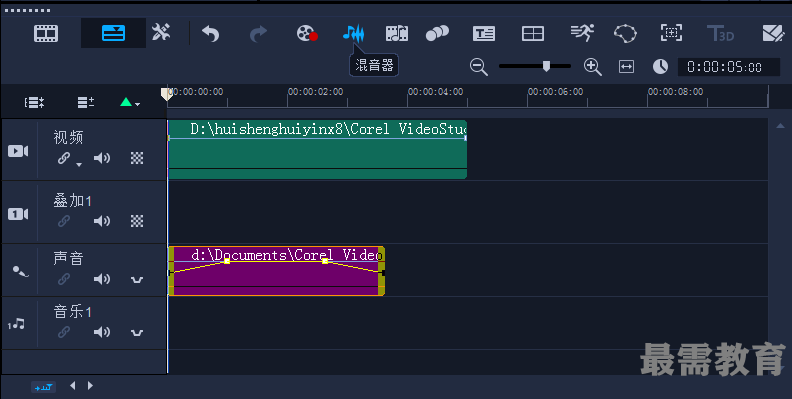Click ruler at 00:00:08:00
This screenshot has width=792, height=399.
[675, 92]
